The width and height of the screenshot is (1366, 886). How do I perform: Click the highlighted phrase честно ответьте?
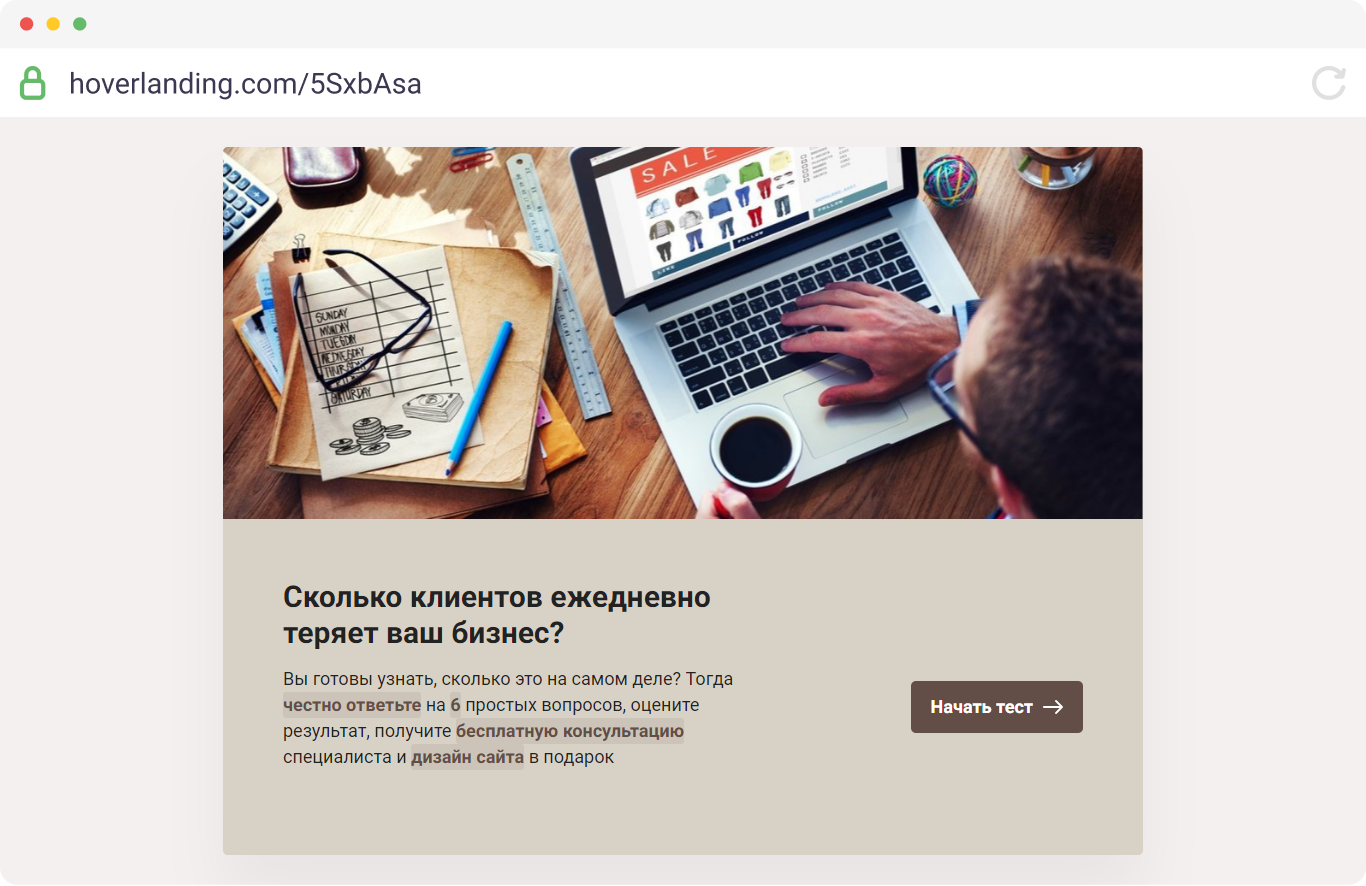pos(352,705)
